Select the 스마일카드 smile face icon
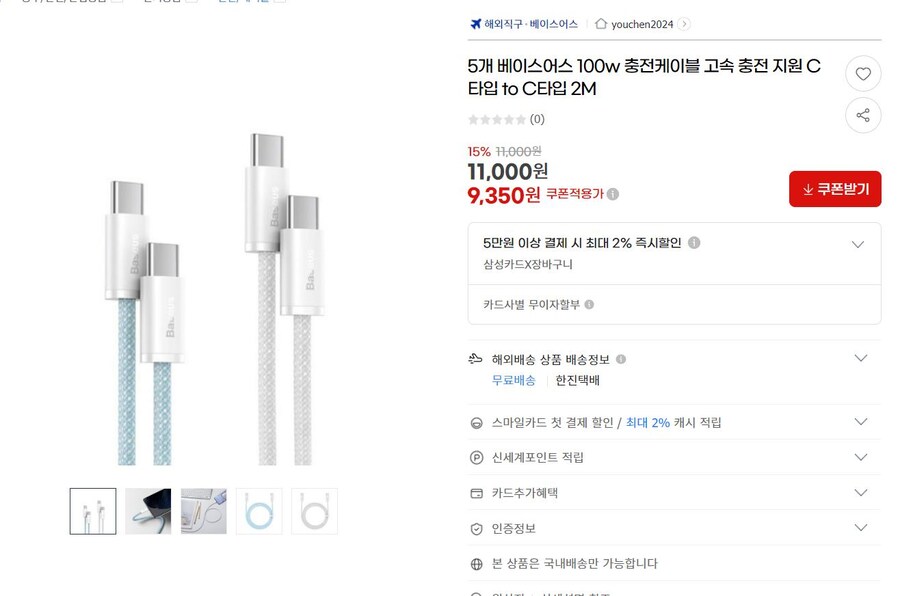 click(x=474, y=422)
